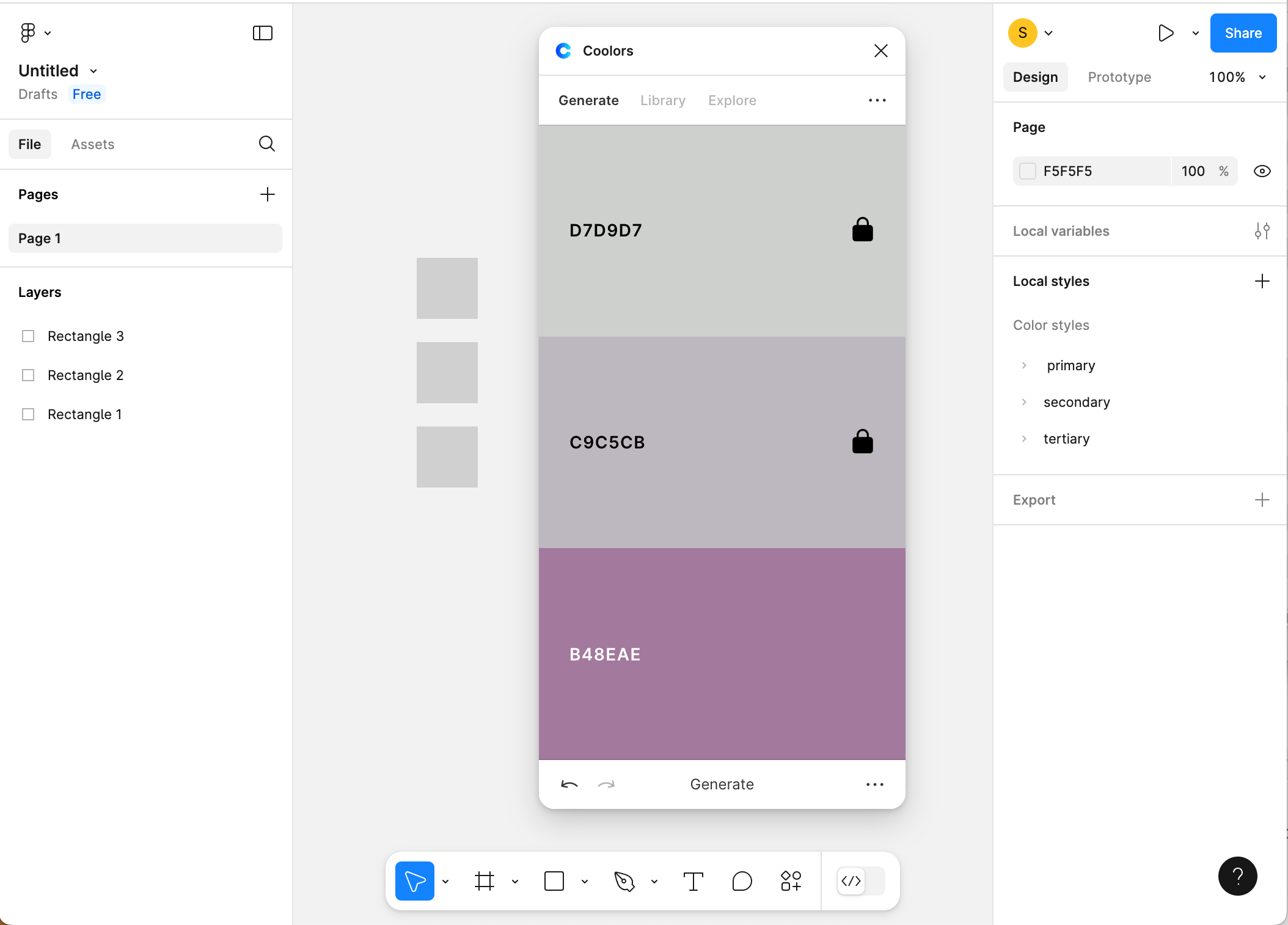Image resolution: width=1288 pixels, height=925 pixels.
Task: Switch to the Prototype tab
Action: pos(1119,77)
